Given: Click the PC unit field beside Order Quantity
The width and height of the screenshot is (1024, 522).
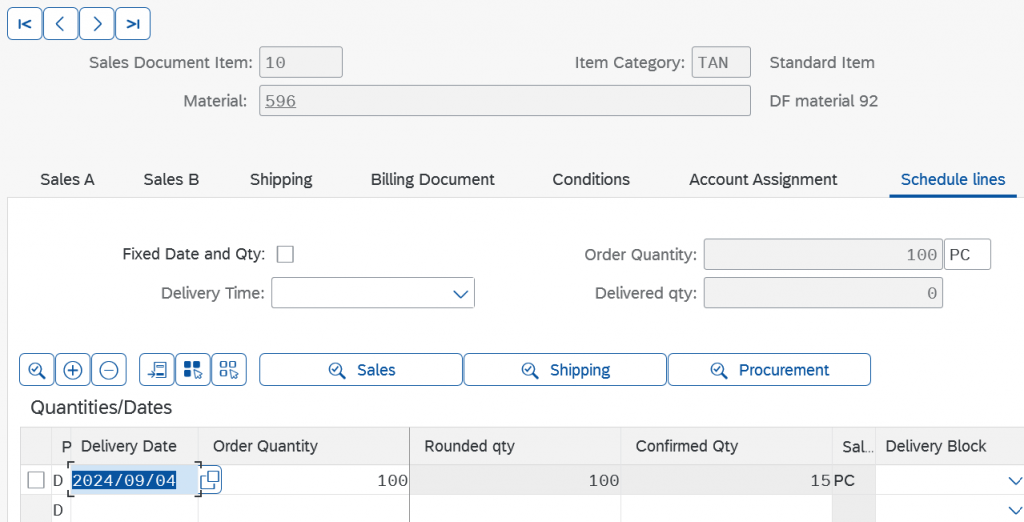Looking at the screenshot, I should point(967,254).
